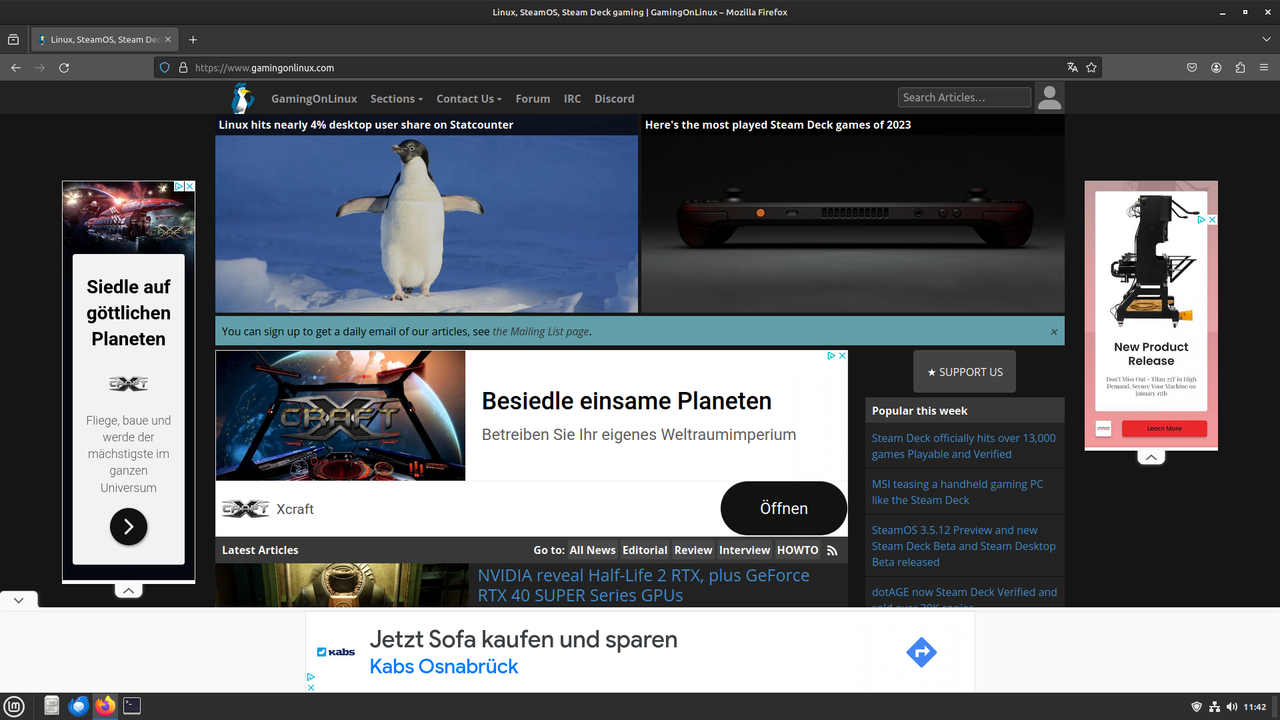This screenshot has width=1280, height=720.
Task: Open MSI teasing handheld gaming PC link
Action: pyautogui.click(x=957, y=492)
